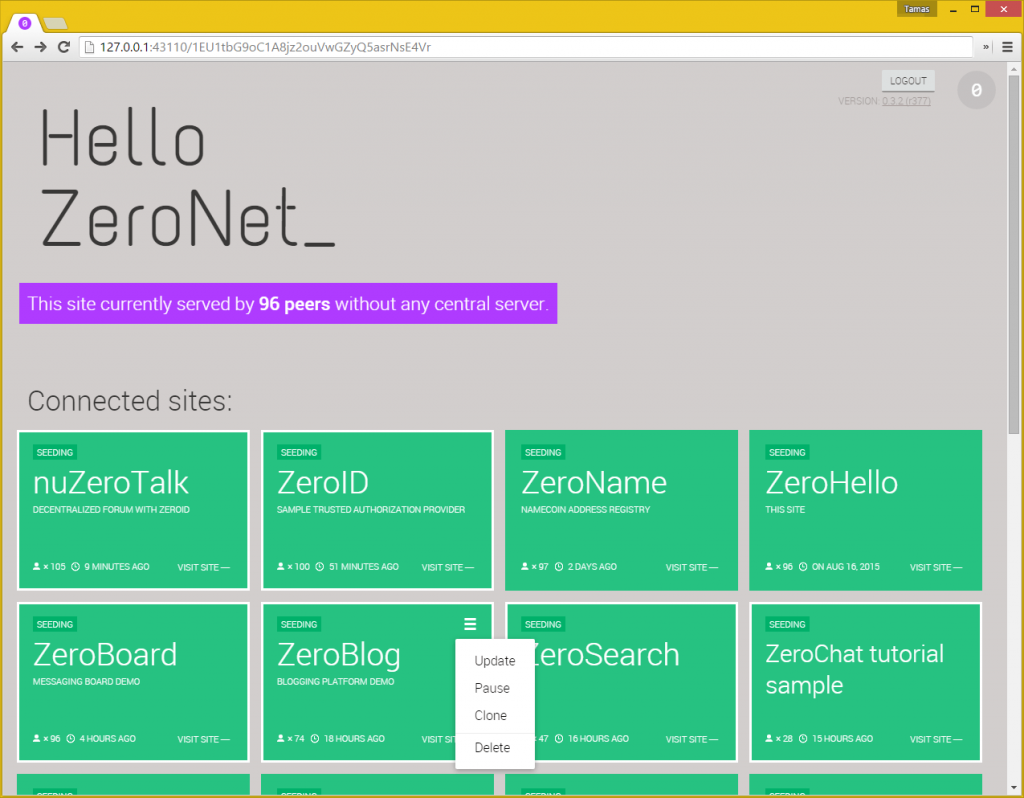Click the round ZeroNet notification circle icon

[976, 90]
